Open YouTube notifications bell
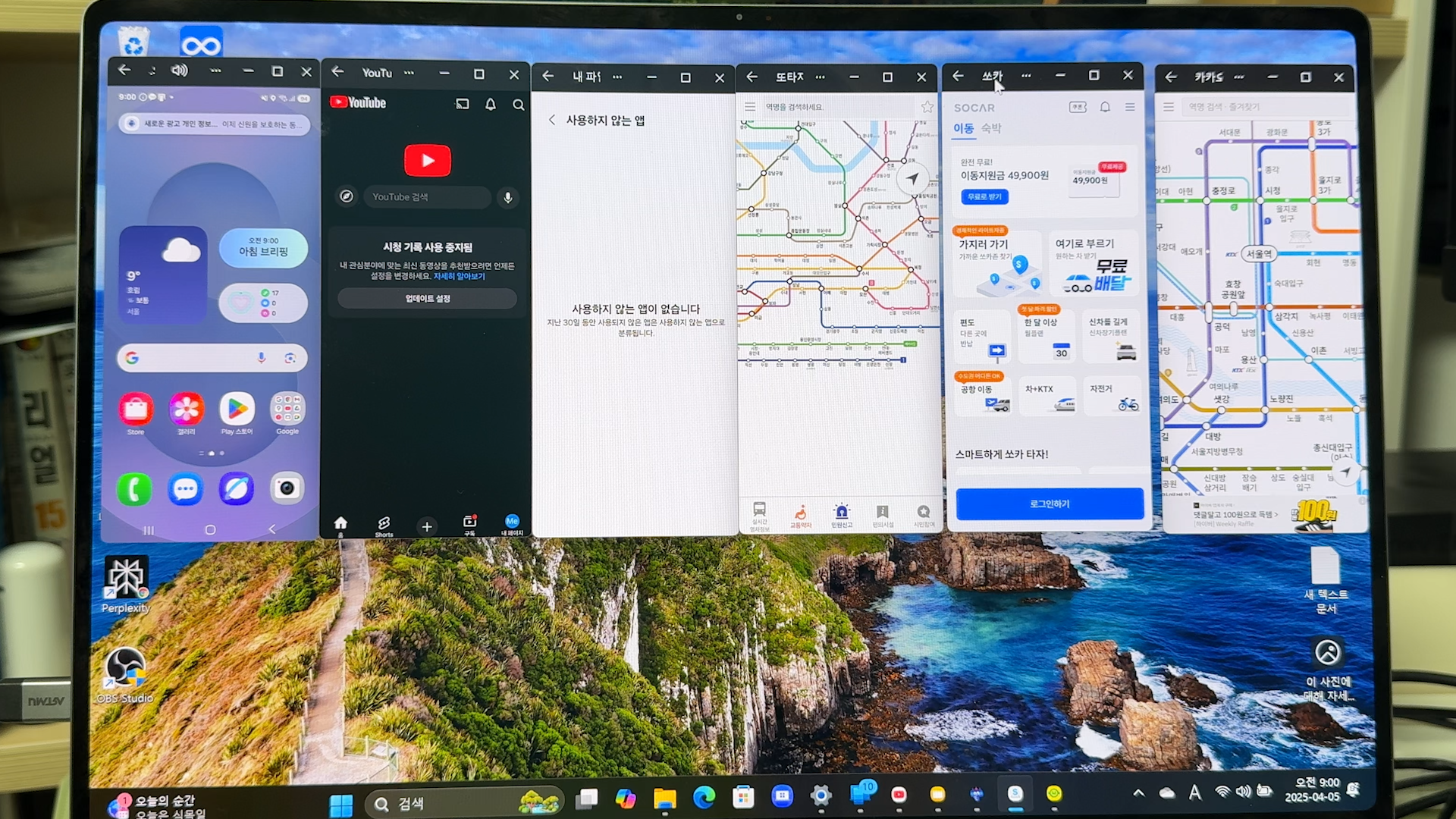 click(491, 104)
